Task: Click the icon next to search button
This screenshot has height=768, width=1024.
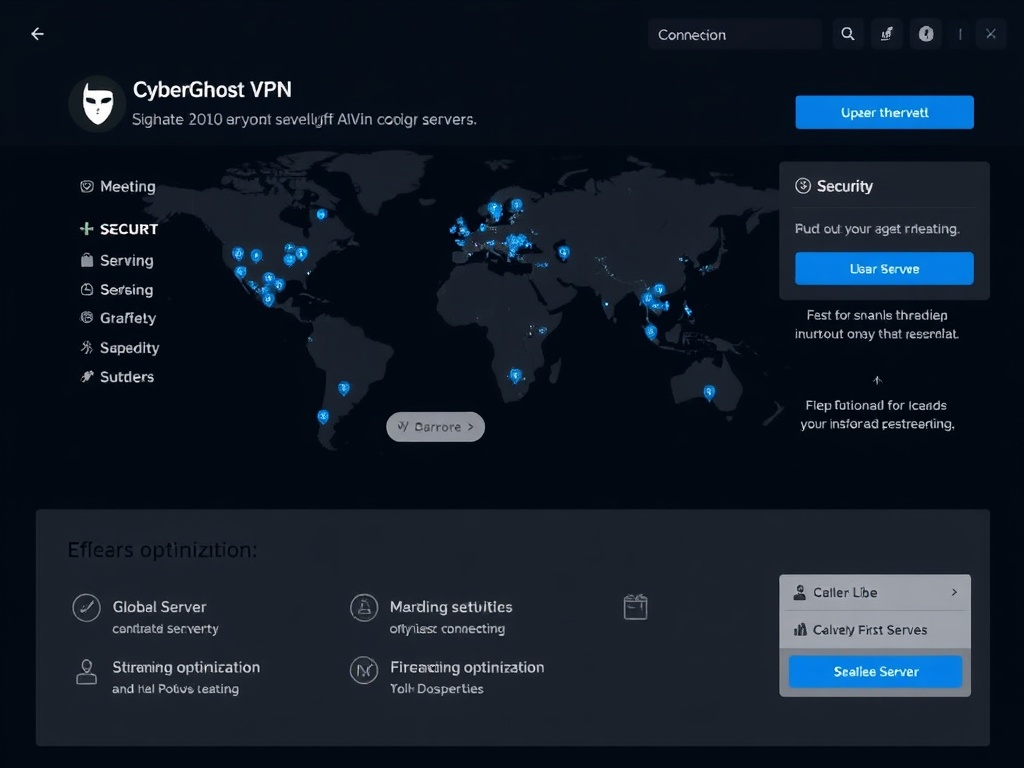Action: tap(887, 34)
